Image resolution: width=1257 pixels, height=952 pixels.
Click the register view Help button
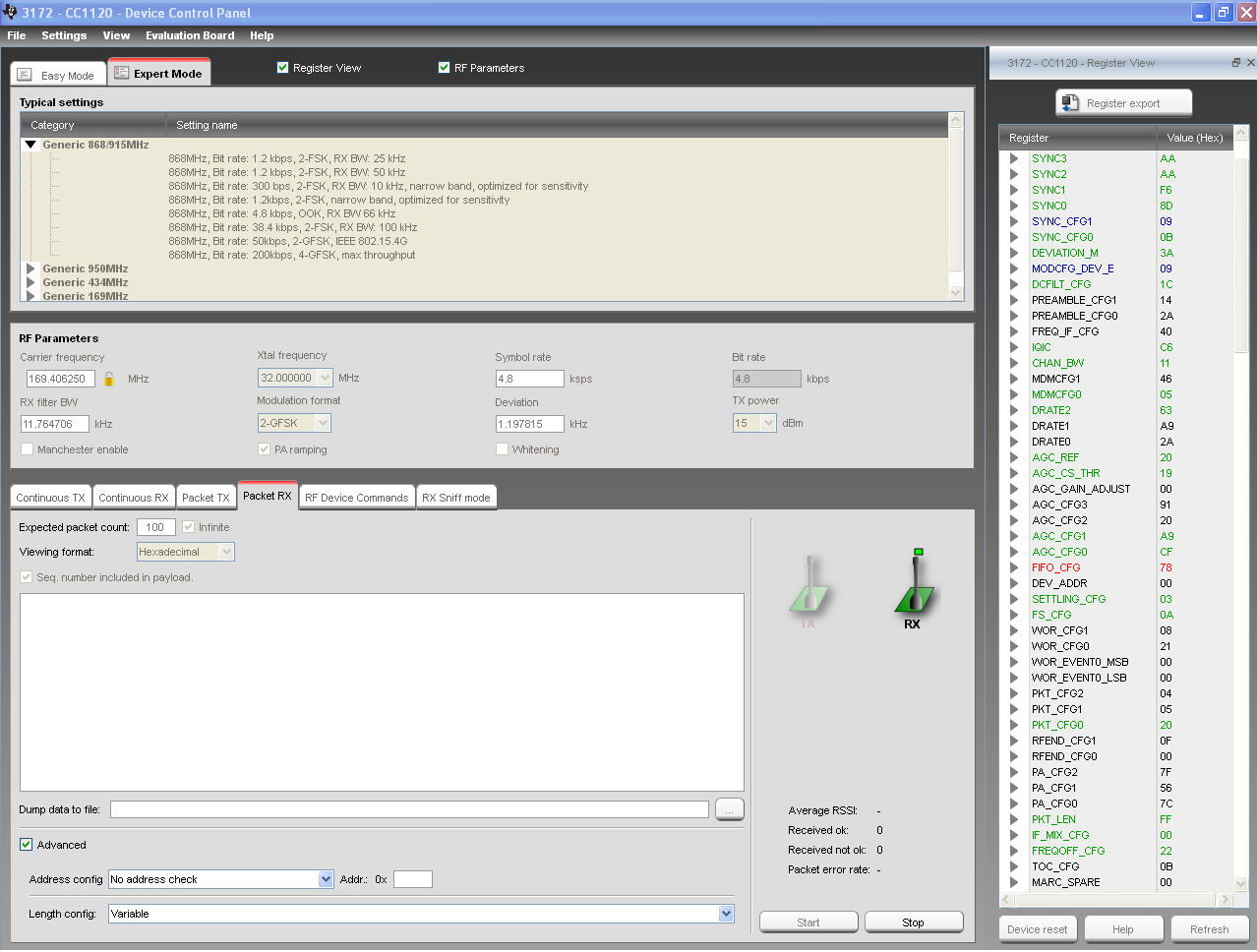click(1123, 929)
